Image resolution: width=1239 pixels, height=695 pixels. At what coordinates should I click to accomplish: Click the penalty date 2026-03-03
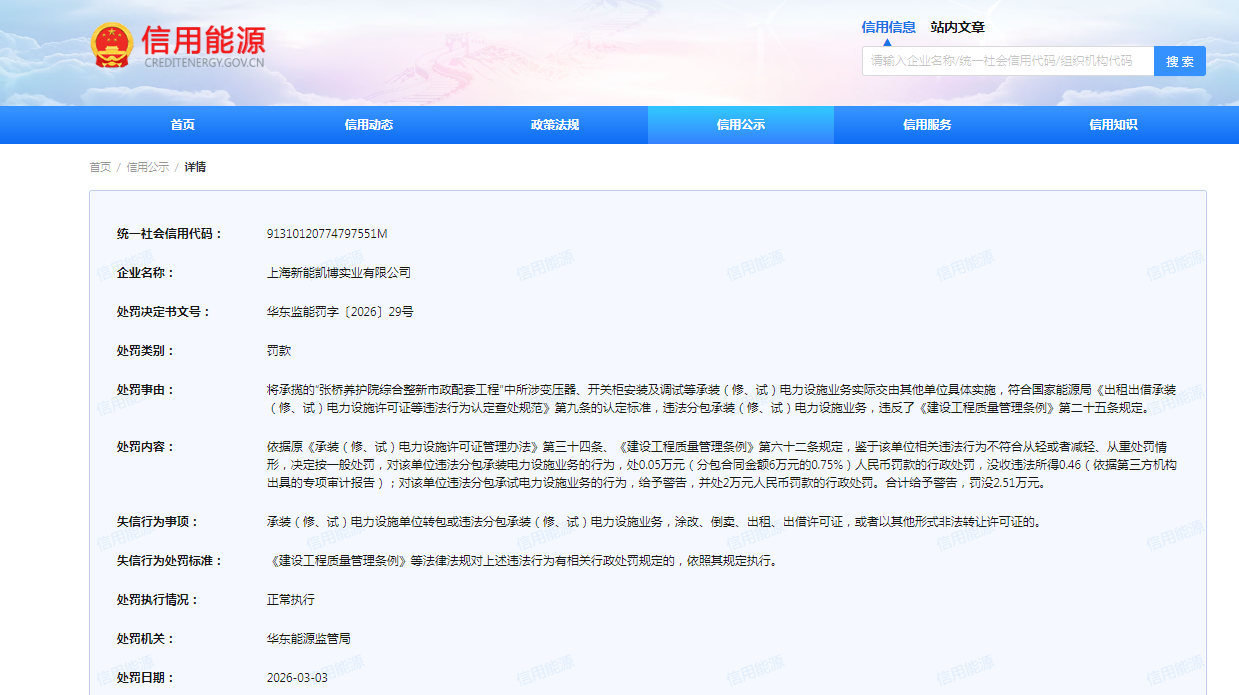tap(297, 677)
